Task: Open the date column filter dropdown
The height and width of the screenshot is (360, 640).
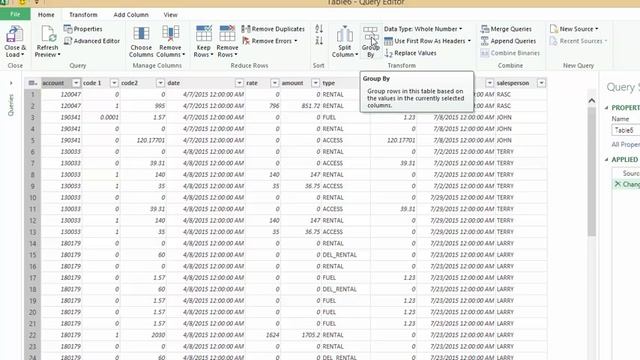Action: 239,83
